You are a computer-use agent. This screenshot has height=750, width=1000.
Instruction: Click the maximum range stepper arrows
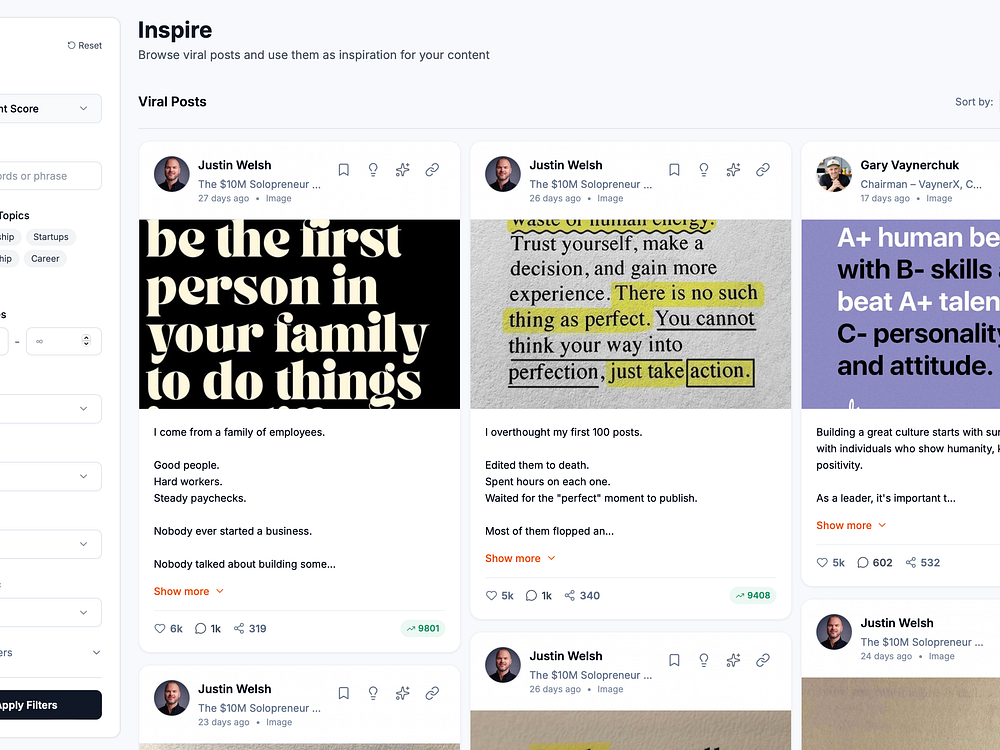pyautogui.click(x=86, y=341)
